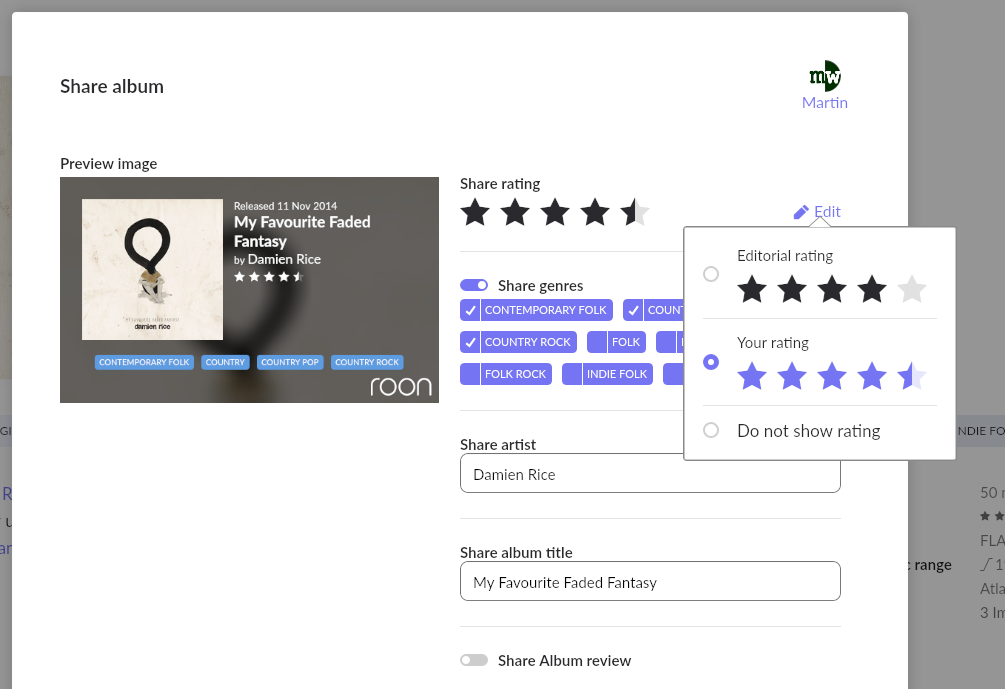Click the Martin profile avatar icon
This screenshot has height=689, width=1005.
point(825,76)
